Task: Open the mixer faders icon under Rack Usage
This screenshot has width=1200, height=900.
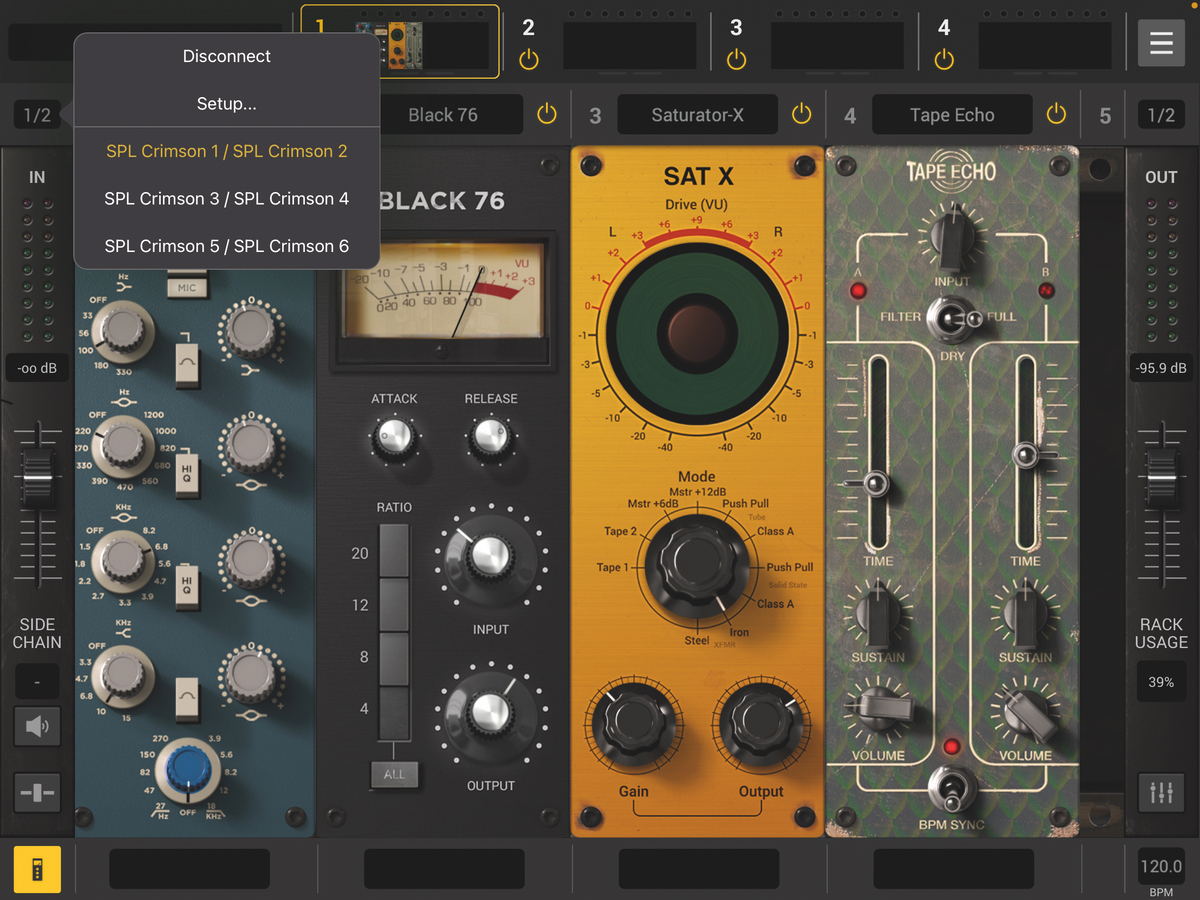Action: (x=1161, y=792)
